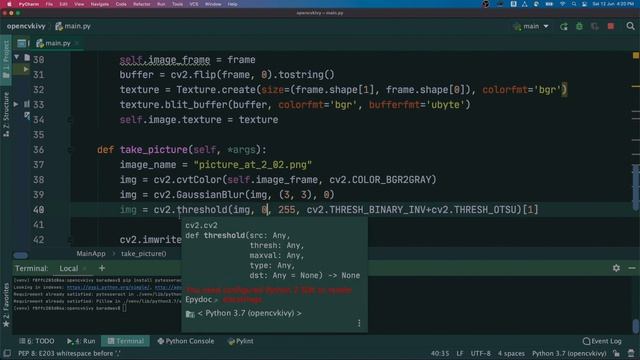
Task: Click GaussianBlur on line 39
Action: [x=210, y=195]
